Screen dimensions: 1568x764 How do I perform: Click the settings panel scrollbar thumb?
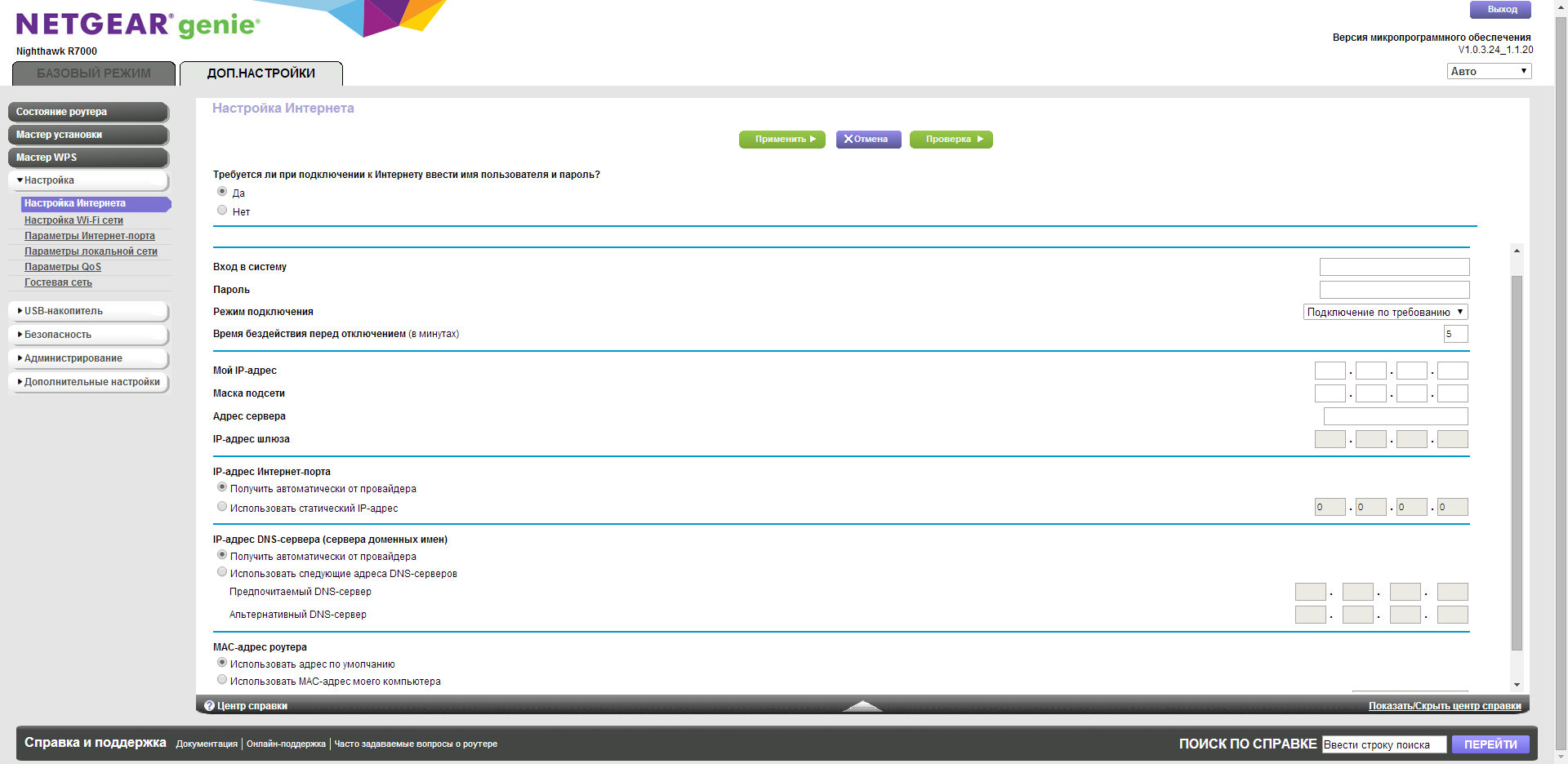coord(1517,463)
